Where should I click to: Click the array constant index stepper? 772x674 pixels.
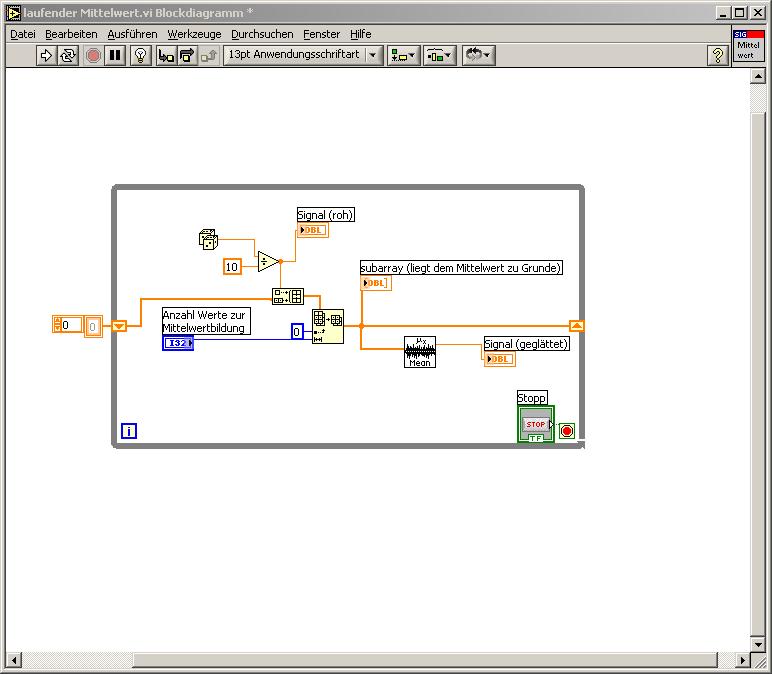[x=58, y=324]
